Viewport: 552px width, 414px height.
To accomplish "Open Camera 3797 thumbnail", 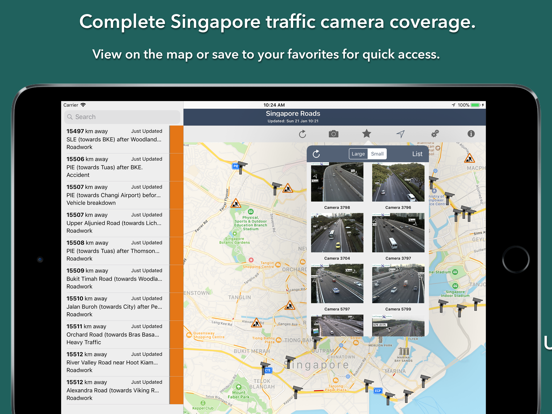I will [398, 232].
